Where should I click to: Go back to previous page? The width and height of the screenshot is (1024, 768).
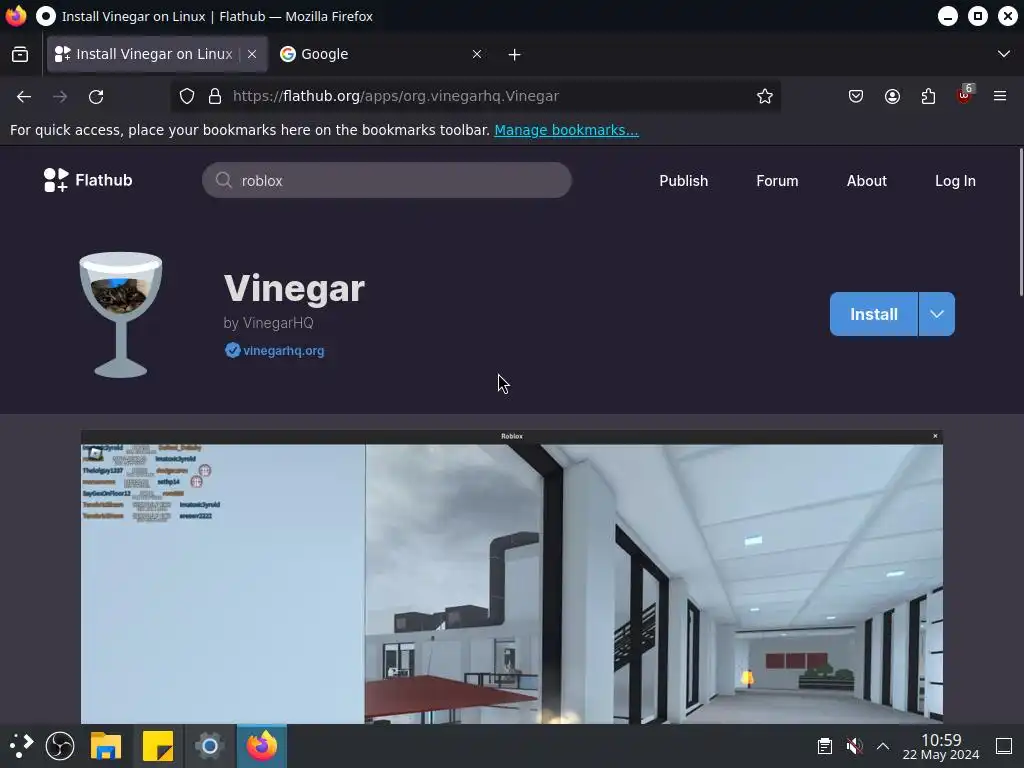[24, 97]
